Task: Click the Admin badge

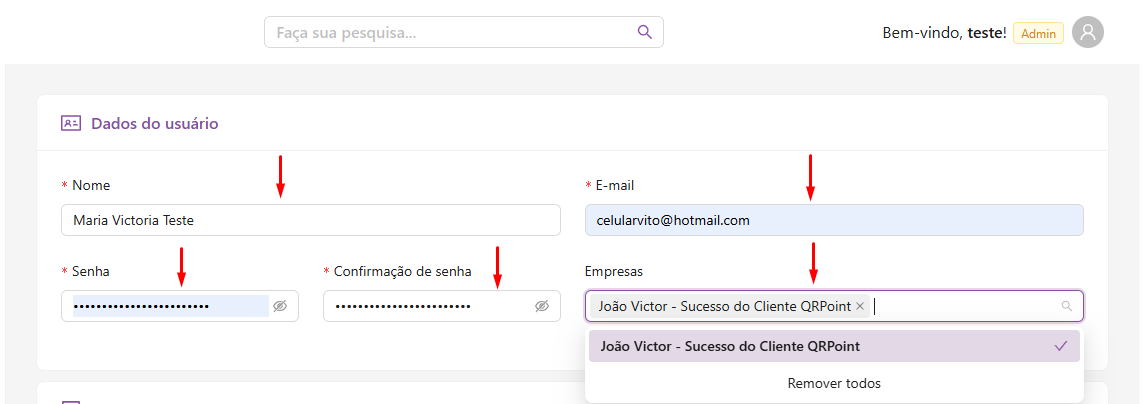Action: tap(1038, 33)
